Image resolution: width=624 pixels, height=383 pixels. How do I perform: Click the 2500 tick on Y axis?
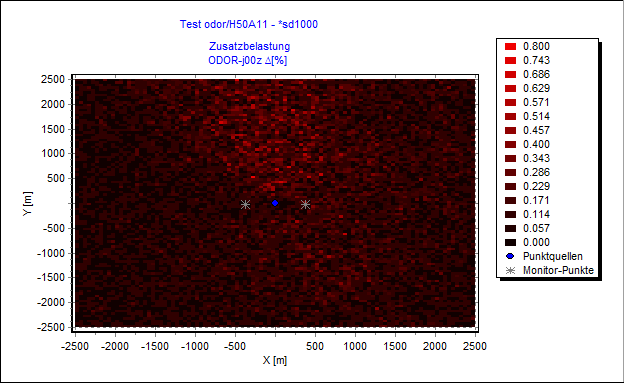[x=53, y=79]
